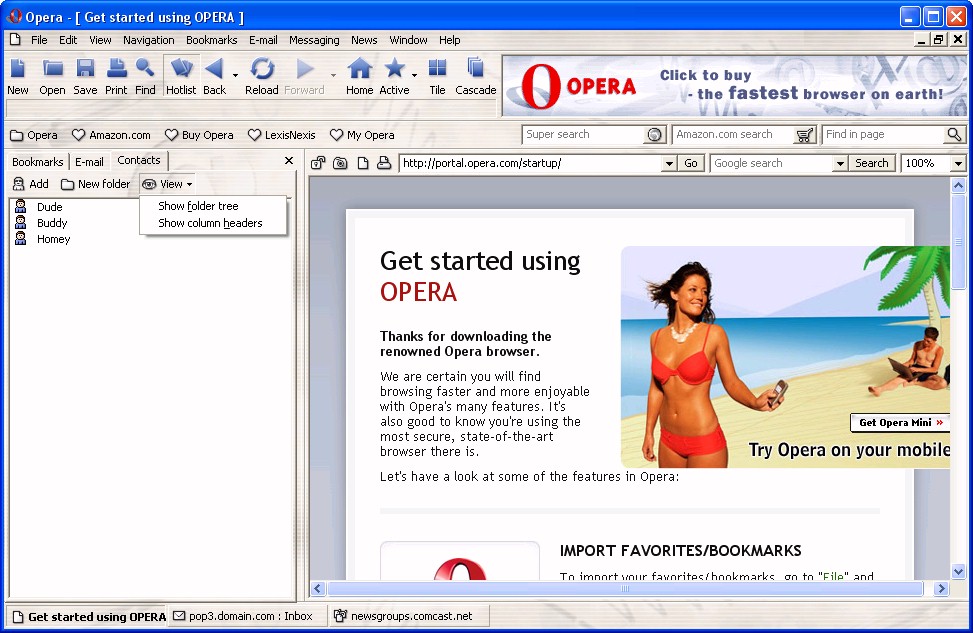Tile the open windows

(437, 76)
